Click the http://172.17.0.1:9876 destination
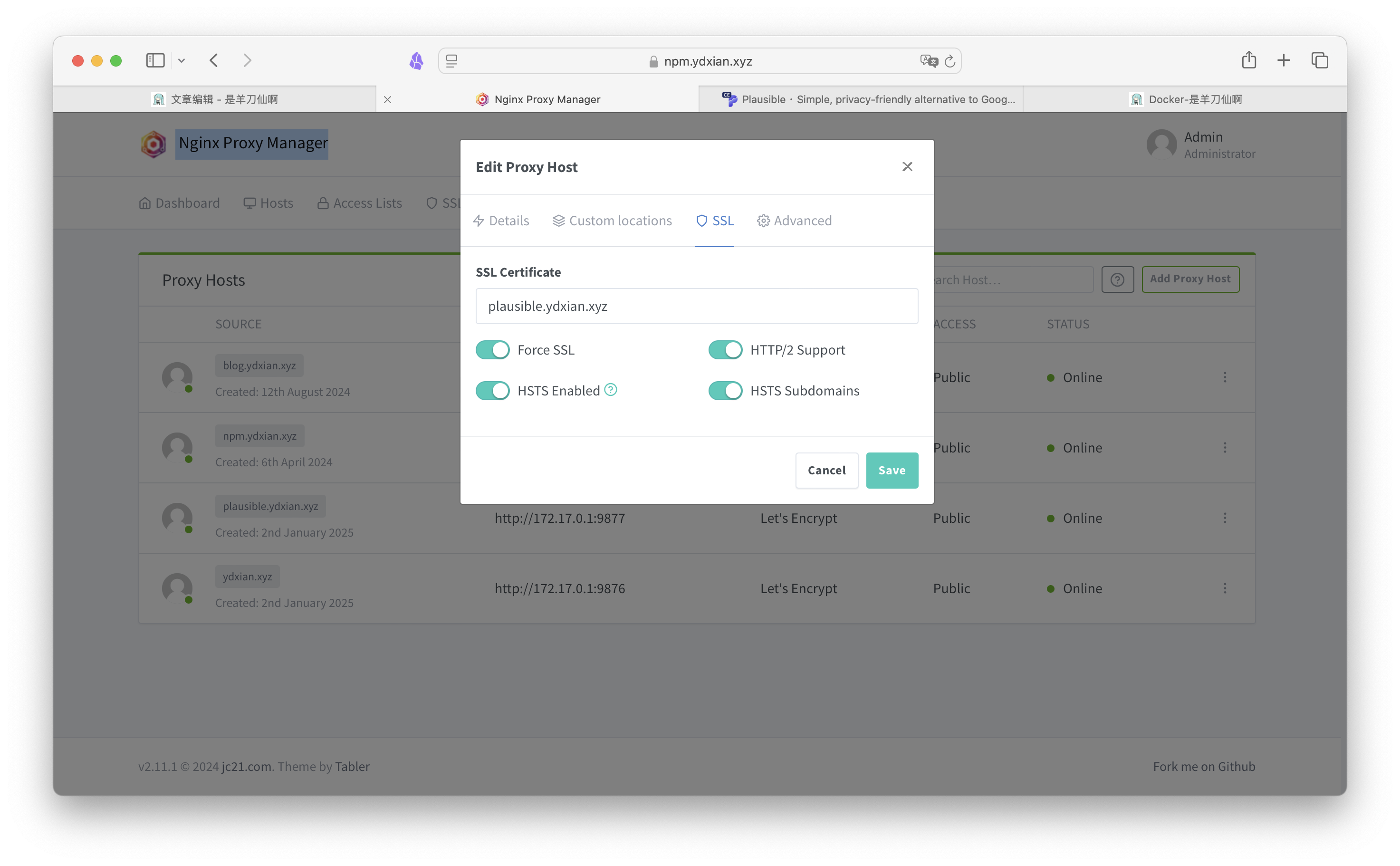The width and height of the screenshot is (1400, 866). (x=559, y=589)
